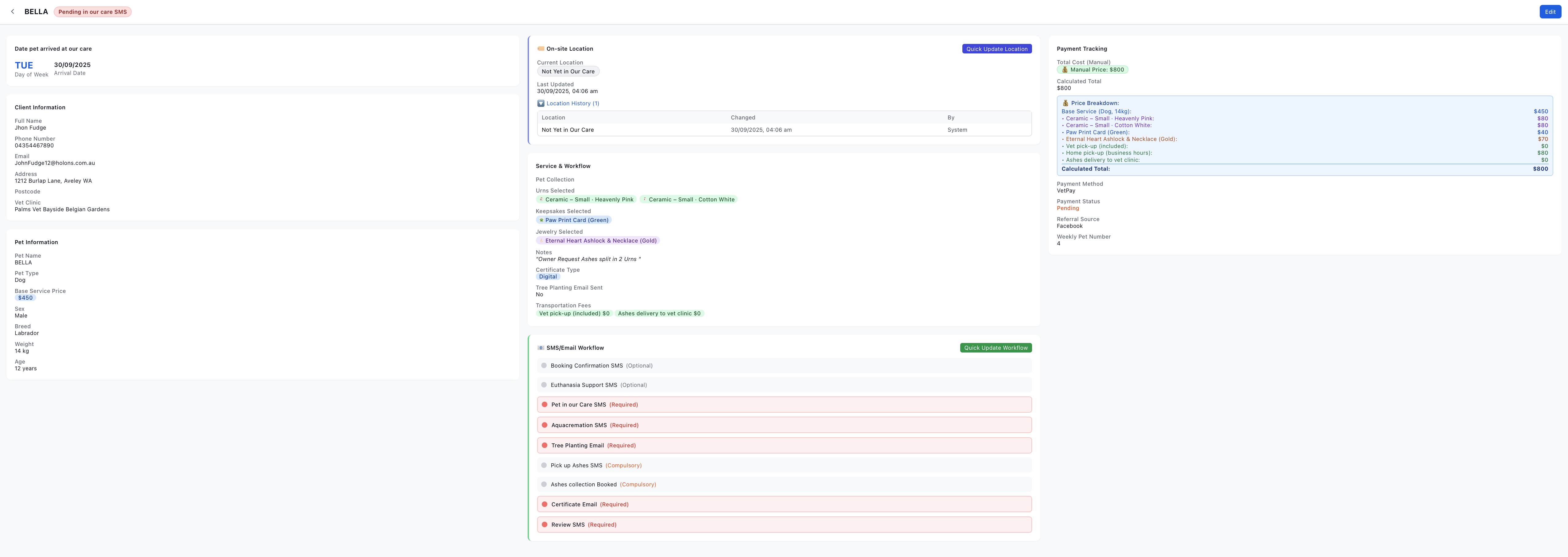This screenshot has width=1568, height=557.
Task: Click the Pending in our care SMS badge
Action: 92,12
